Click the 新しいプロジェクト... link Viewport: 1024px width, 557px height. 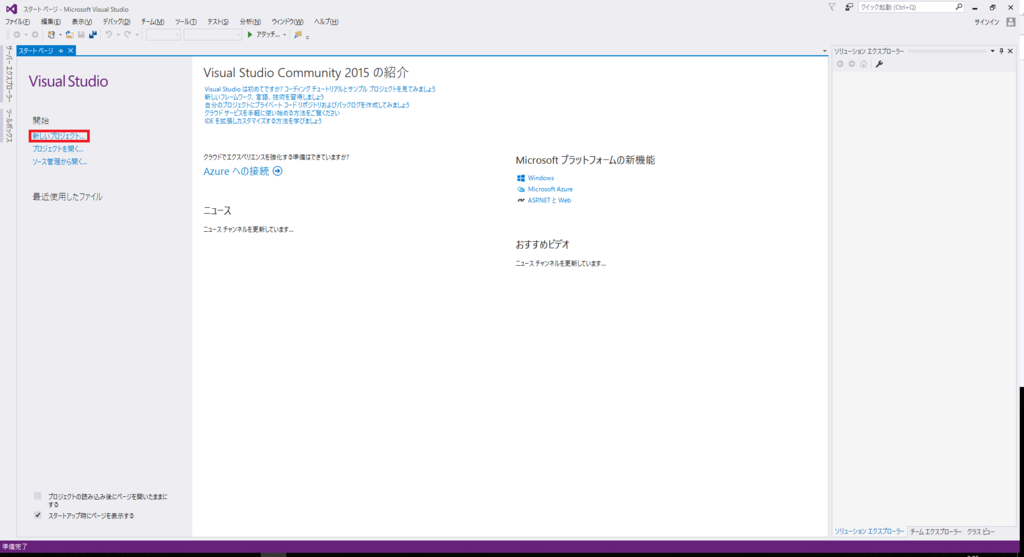pos(59,136)
